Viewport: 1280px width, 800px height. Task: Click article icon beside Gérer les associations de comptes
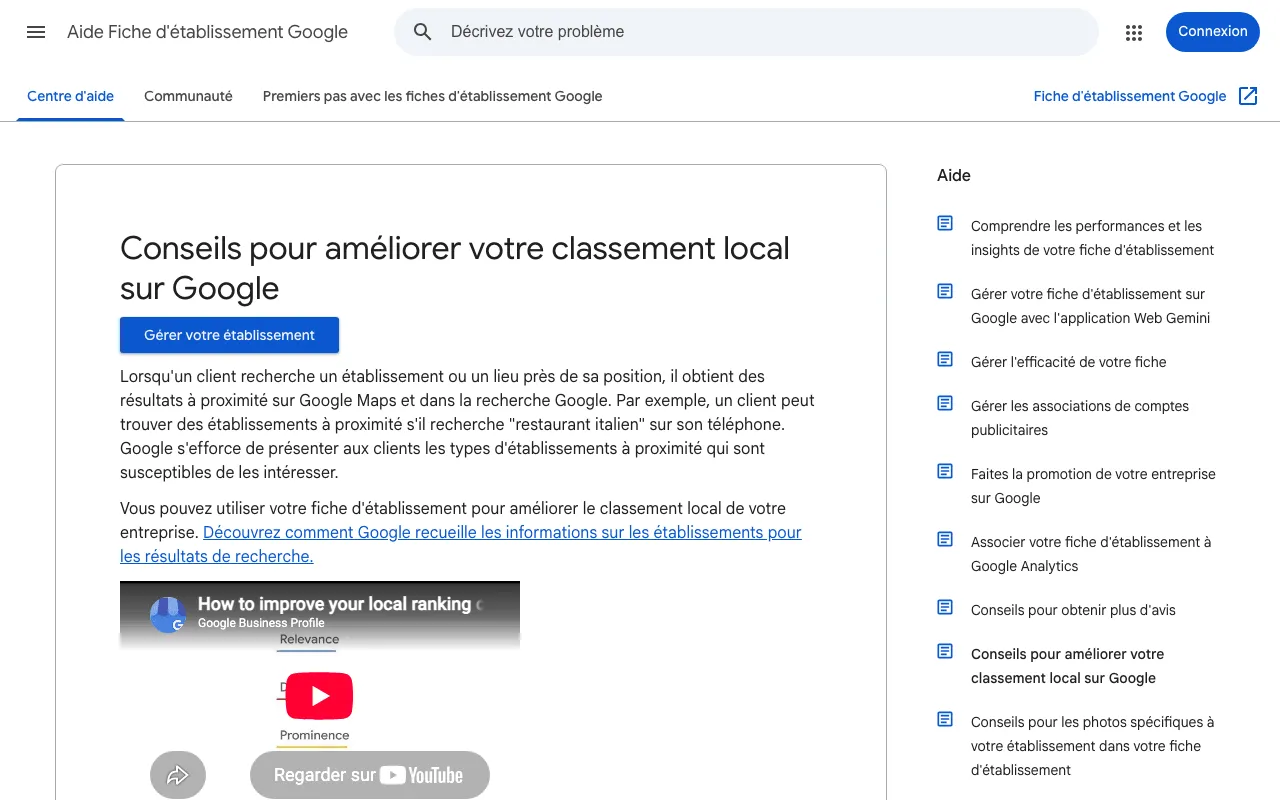tap(945, 403)
